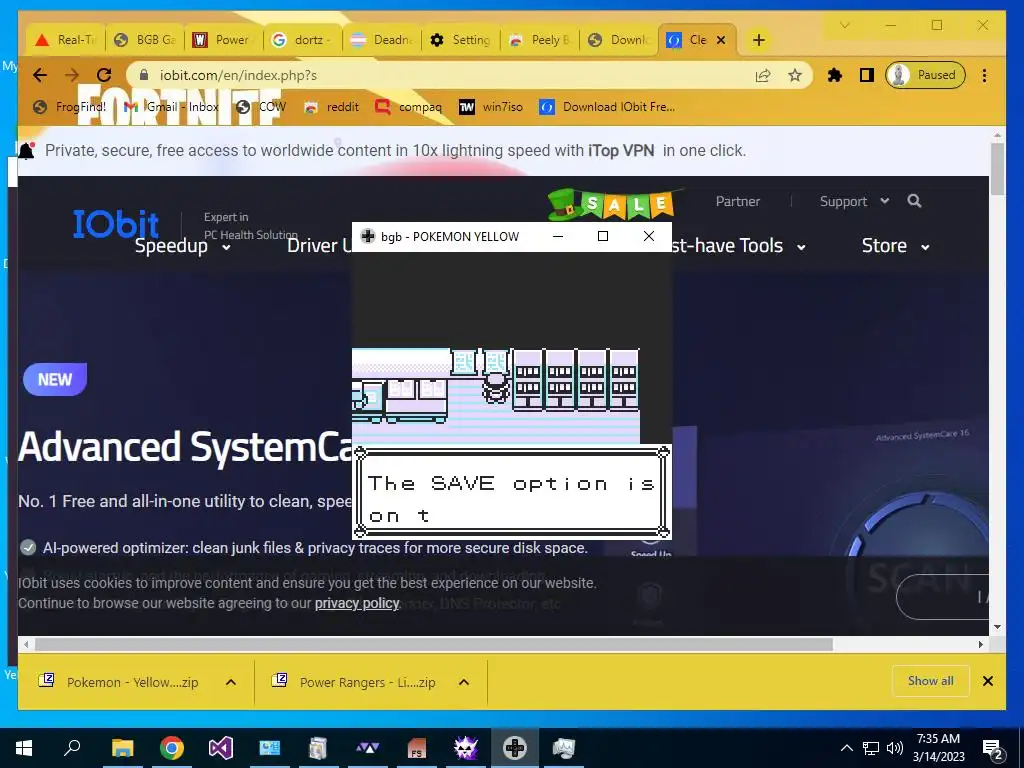
Task: Open the COW bookmark
Action: pos(261,106)
